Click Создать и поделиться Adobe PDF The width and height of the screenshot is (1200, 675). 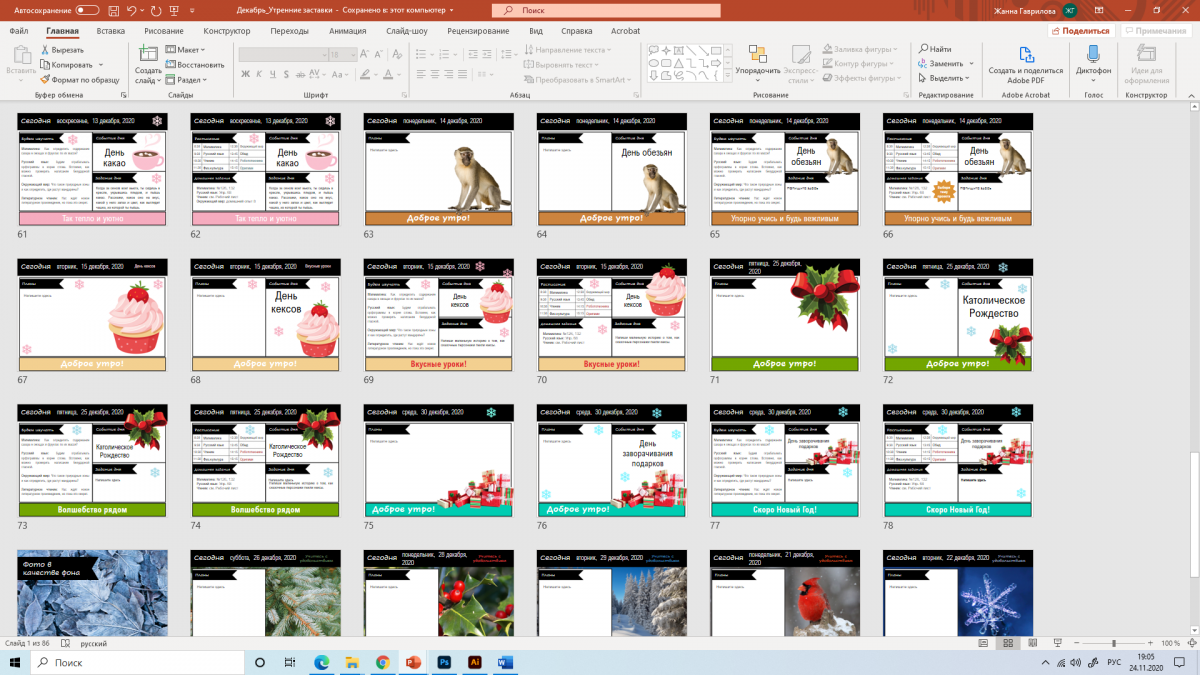point(1025,60)
